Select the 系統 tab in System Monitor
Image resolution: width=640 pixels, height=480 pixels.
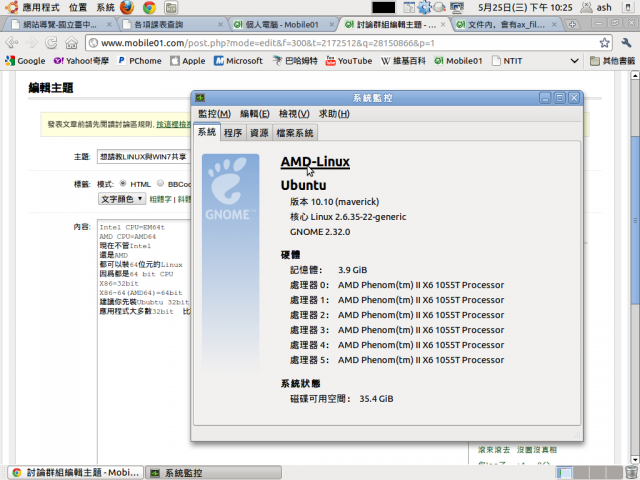pos(207,132)
